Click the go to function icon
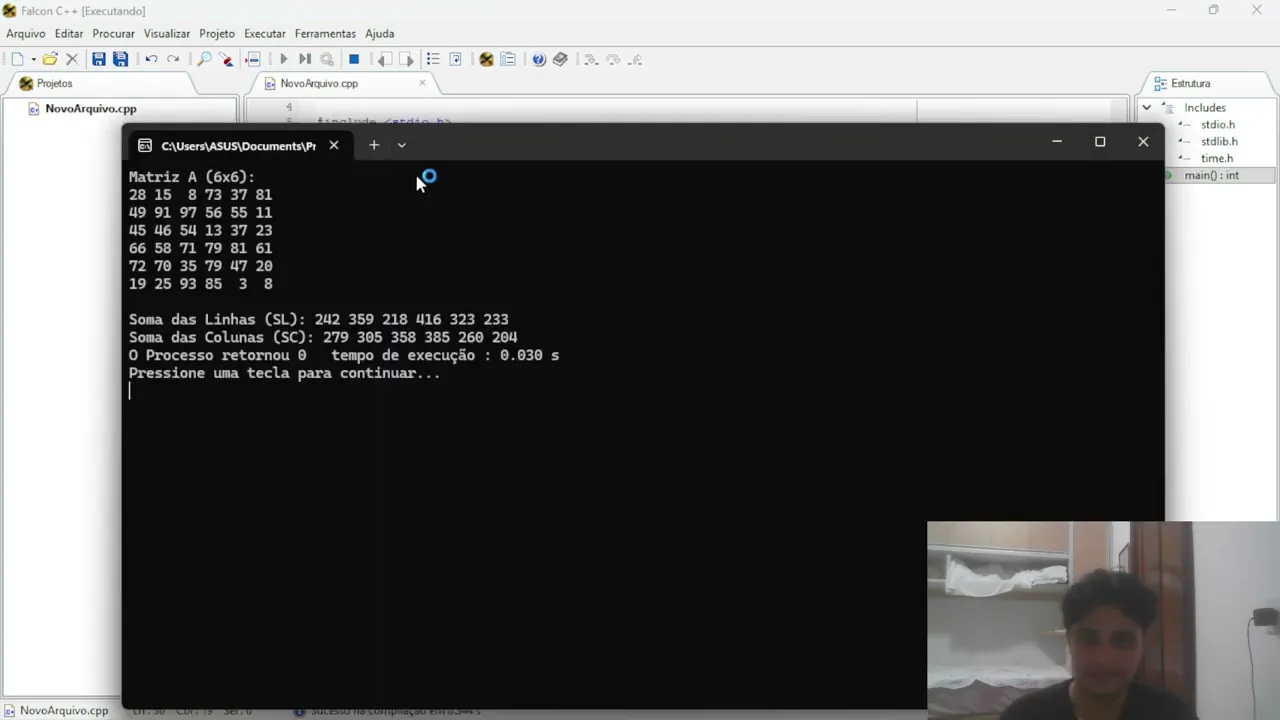Screen dimensions: 1280x720 (455, 59)
